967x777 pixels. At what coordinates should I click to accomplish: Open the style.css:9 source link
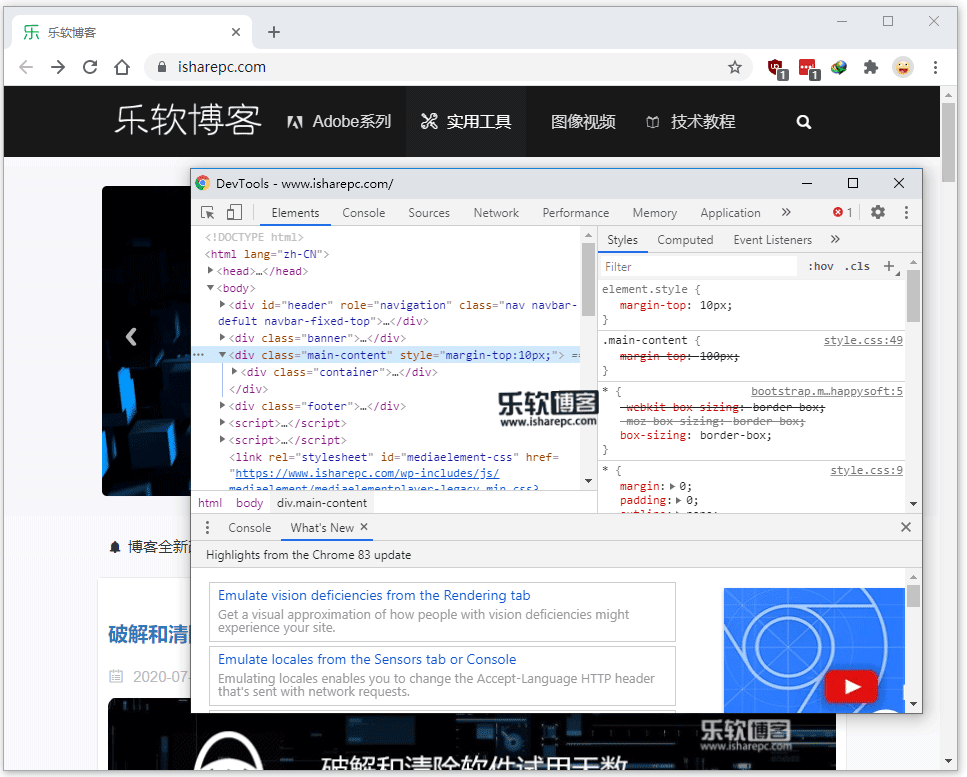pos(866,470)
